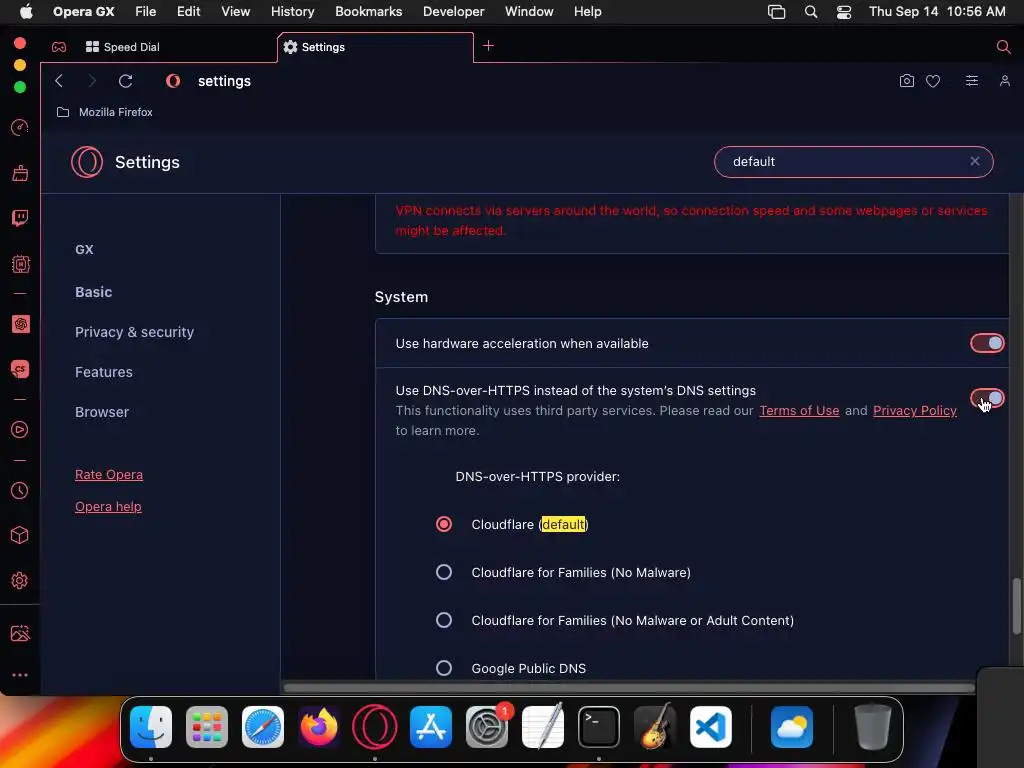The height and width of the screenshot is (768, 1024).
Task: Open Twitch panel in sidebar
Action: (20, 217)
